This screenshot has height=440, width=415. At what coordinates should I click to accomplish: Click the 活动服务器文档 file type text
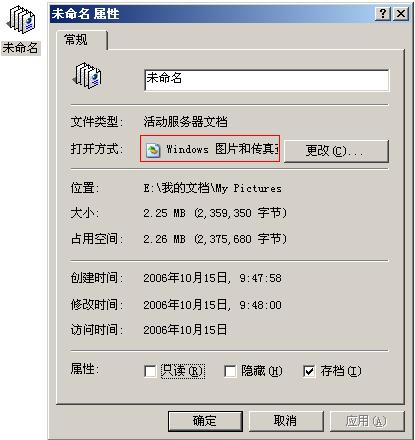pyautogui.click(x=186, y=122)
